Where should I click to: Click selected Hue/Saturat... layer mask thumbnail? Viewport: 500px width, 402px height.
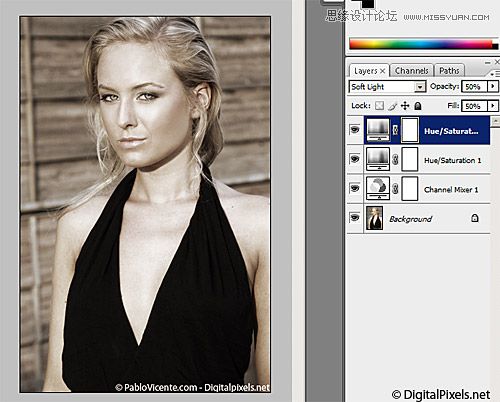[410, 130]
